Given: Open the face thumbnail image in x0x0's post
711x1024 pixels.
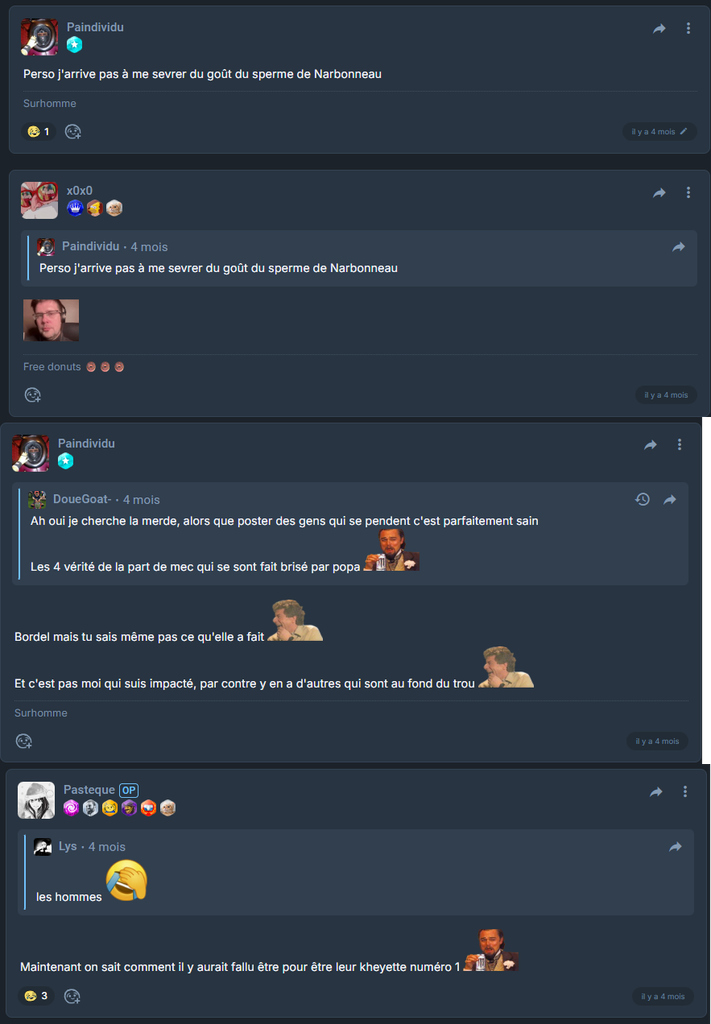Looking at the screenshot, I should click(51, 320).
